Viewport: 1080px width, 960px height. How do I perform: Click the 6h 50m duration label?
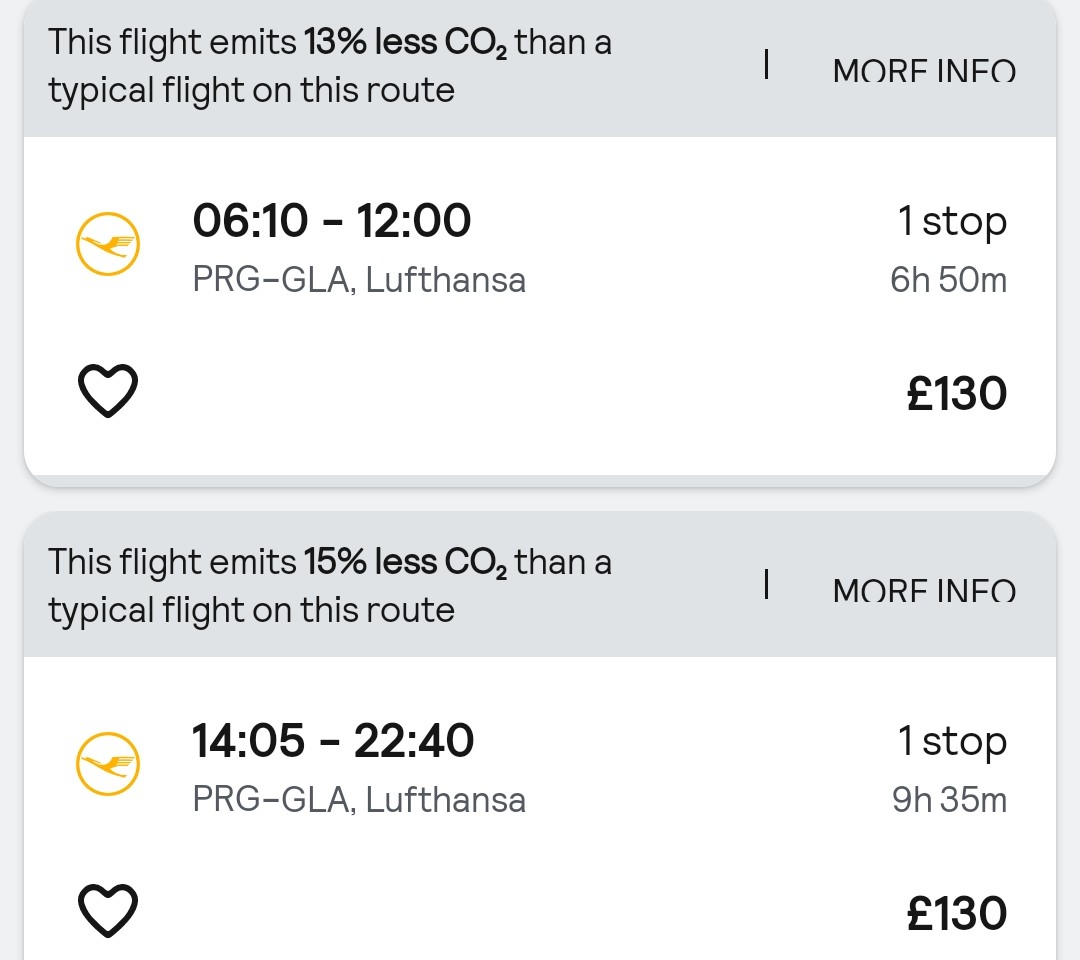click(x=948, y=280)
